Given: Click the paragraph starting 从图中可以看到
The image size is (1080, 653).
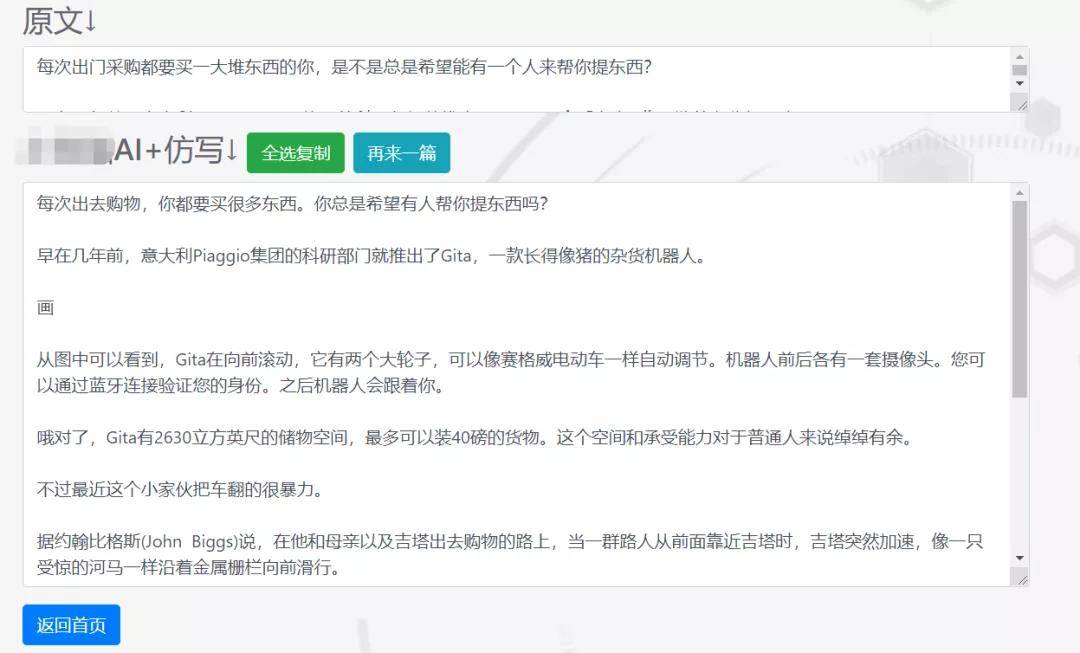Looking at the screenshot, I should pos(510,373).
